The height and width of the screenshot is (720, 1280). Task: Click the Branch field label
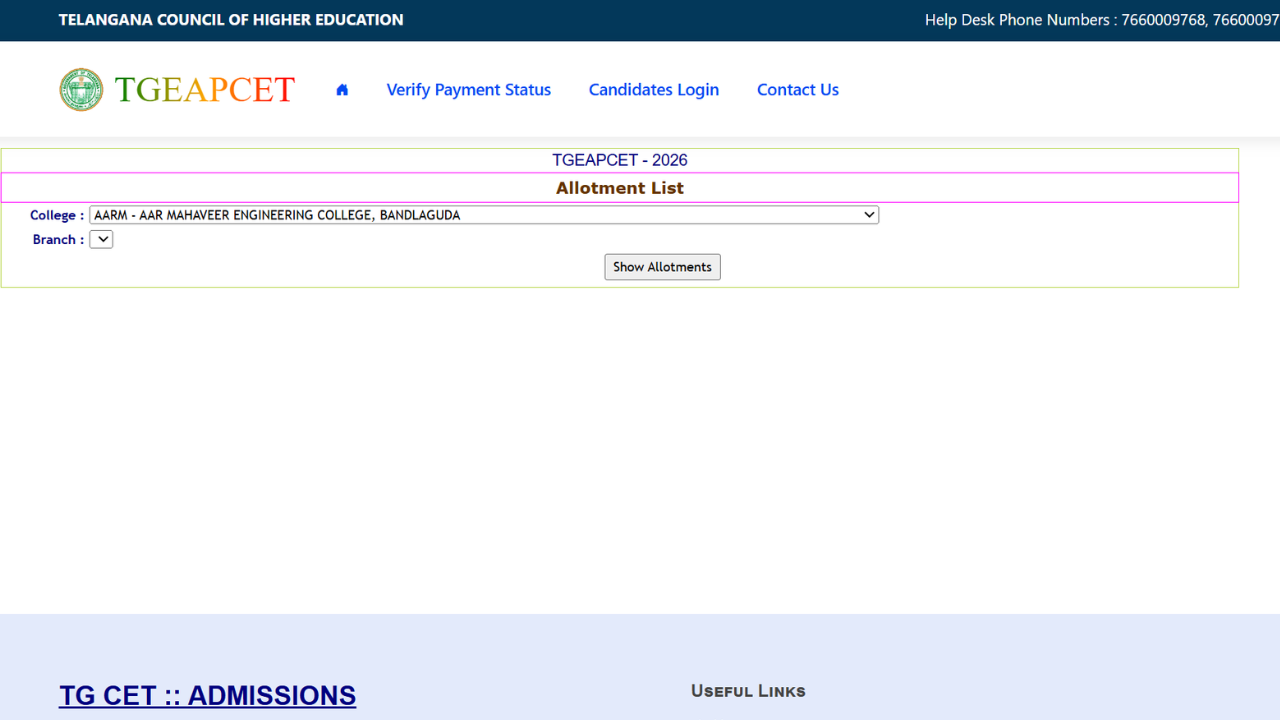tap(58, 239)
